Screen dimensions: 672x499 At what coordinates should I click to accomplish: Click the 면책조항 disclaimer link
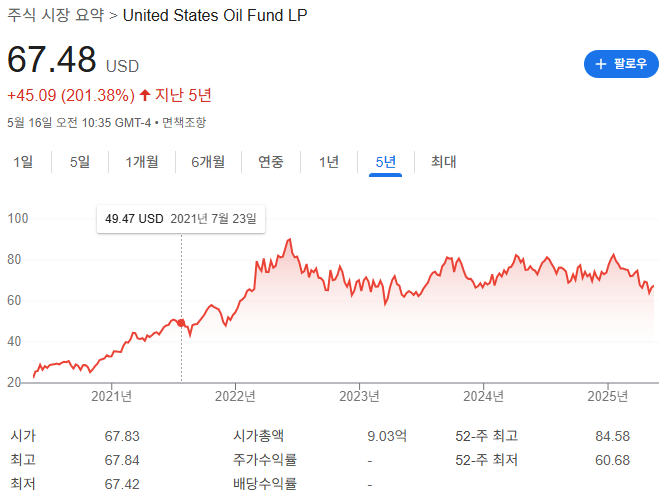(x=184, y=123)
